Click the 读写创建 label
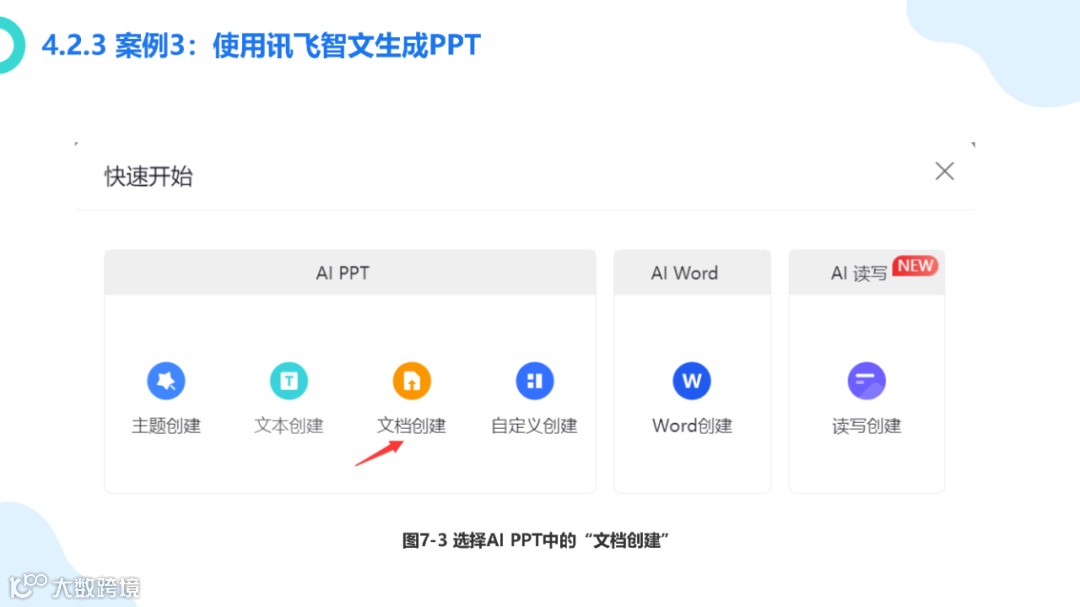This screenshot has height=607, width=1080. click(866, 426)
